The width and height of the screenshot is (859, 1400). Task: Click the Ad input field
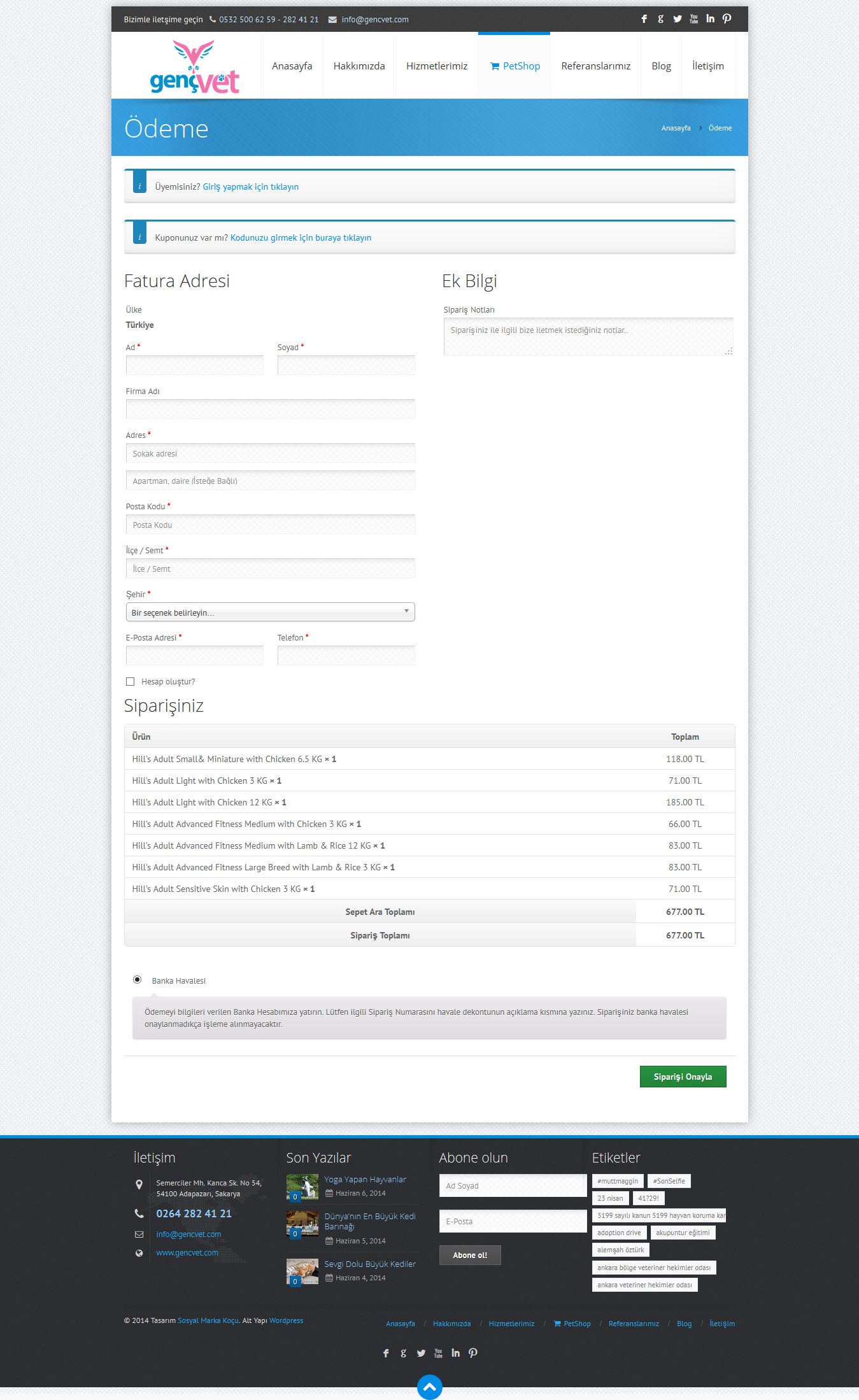[195, 365]
